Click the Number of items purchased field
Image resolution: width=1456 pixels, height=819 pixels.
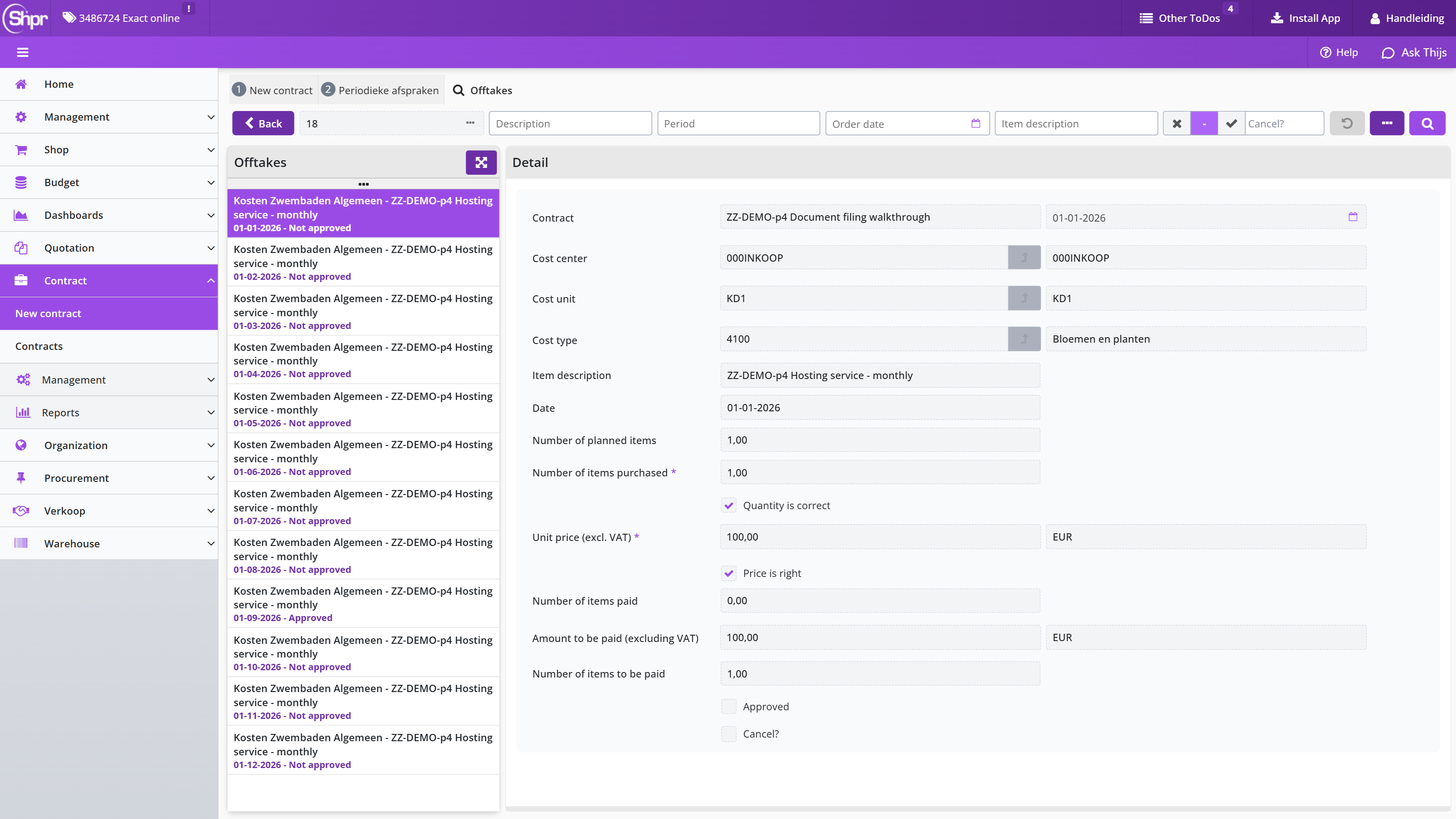pos(880,473)
